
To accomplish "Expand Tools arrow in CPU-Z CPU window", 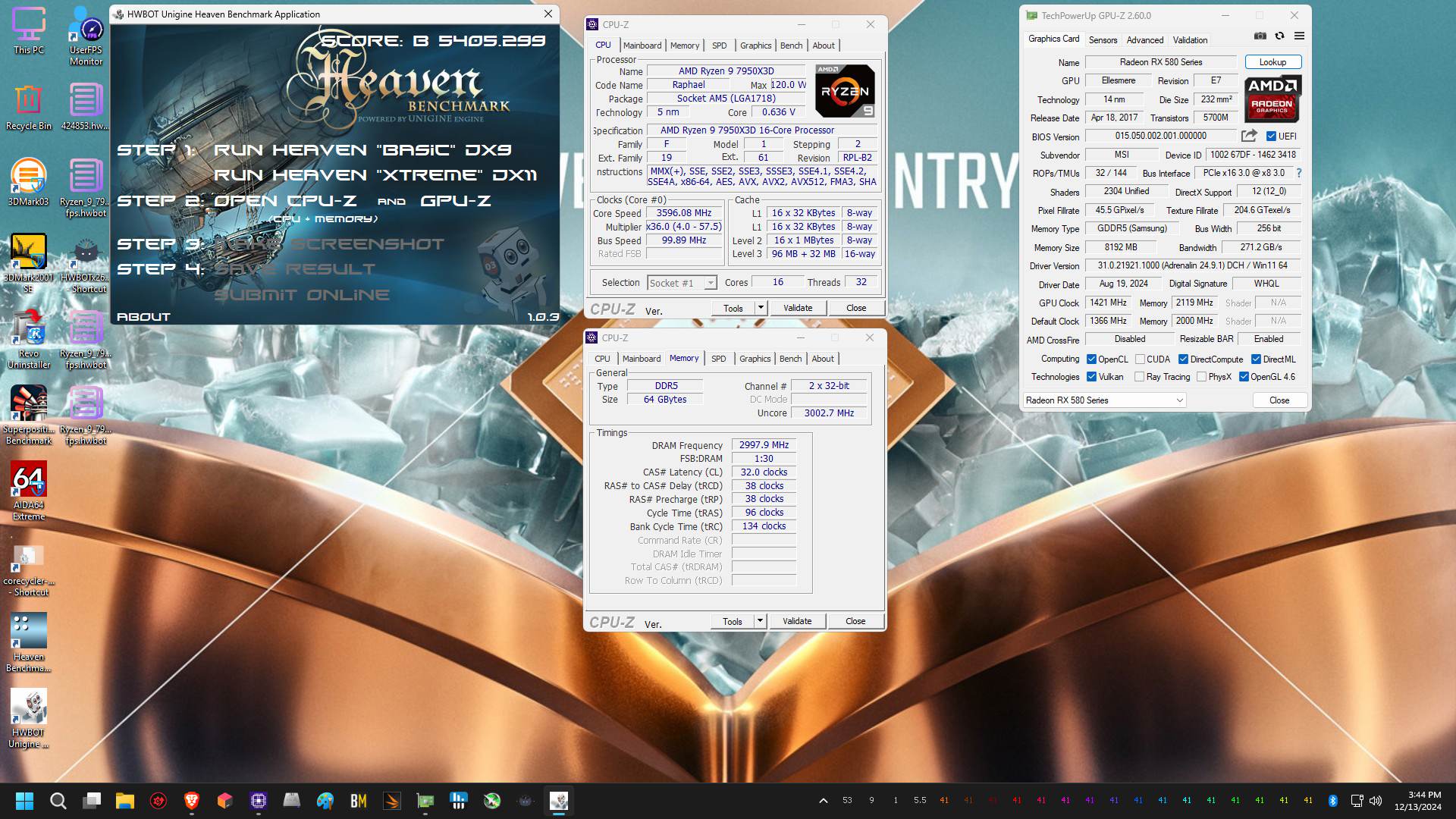I will (x=761, y=308).
